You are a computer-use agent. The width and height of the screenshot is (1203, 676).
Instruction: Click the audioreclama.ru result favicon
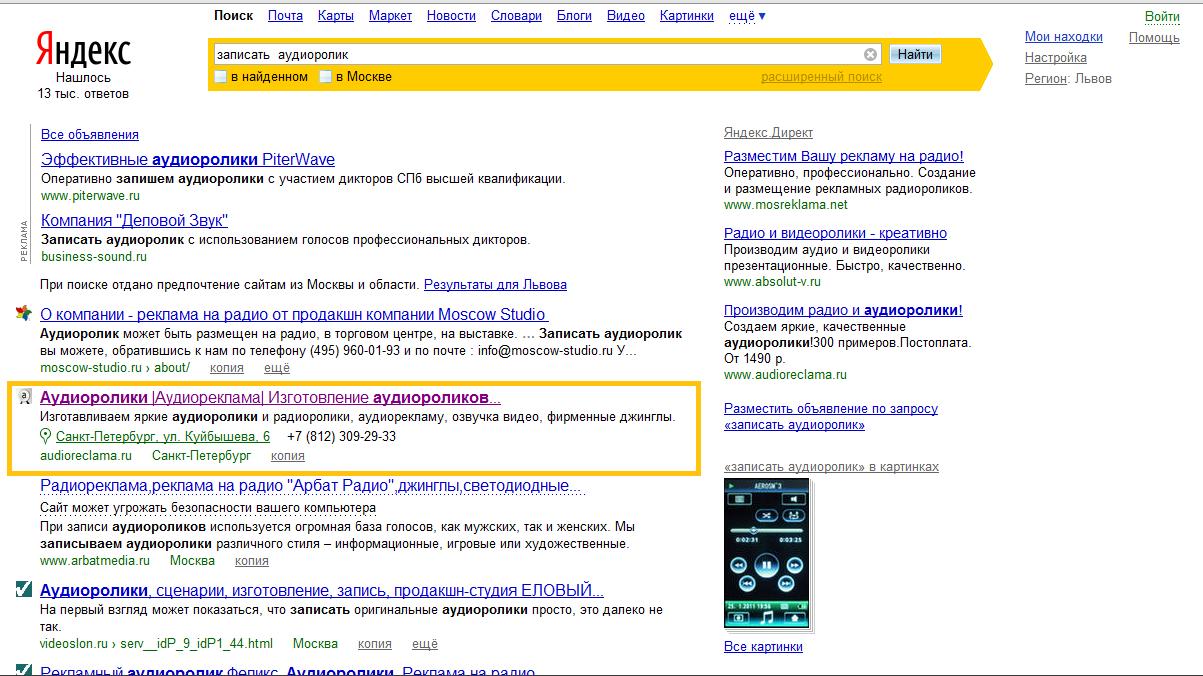click(25, 397)
